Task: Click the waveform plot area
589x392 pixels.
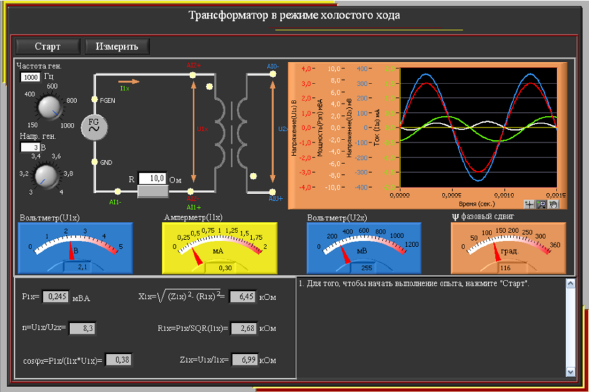Action: tap(479, 128)
